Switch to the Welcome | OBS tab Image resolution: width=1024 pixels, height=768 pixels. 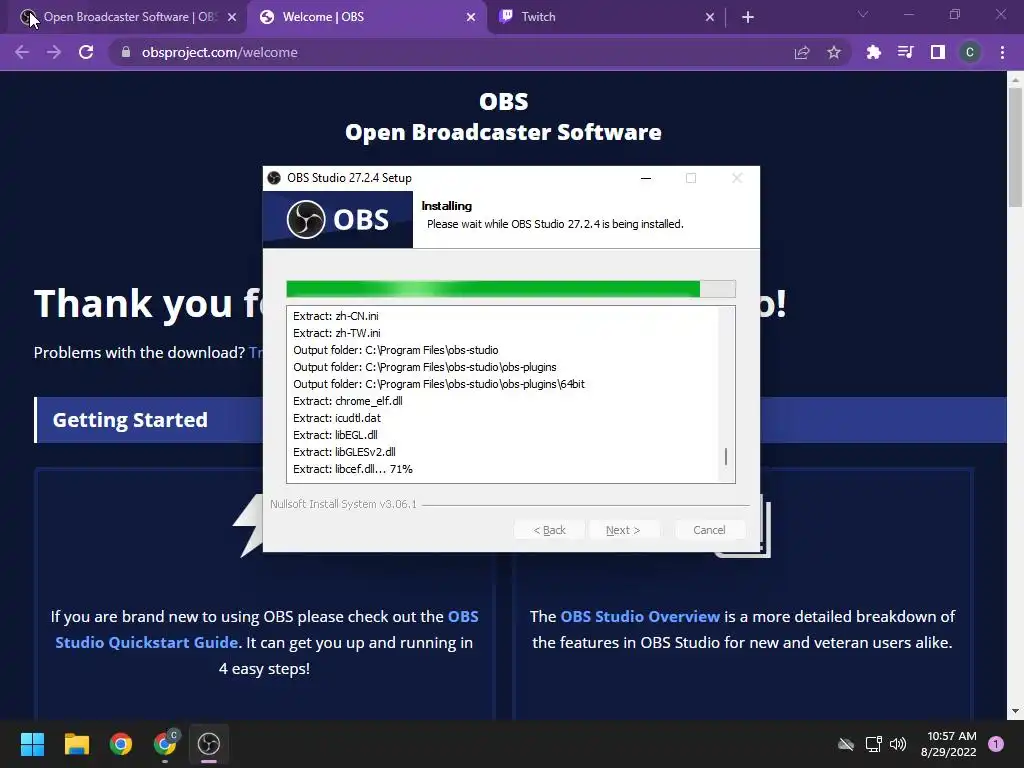pyautogui.click(x=366, y=17)
